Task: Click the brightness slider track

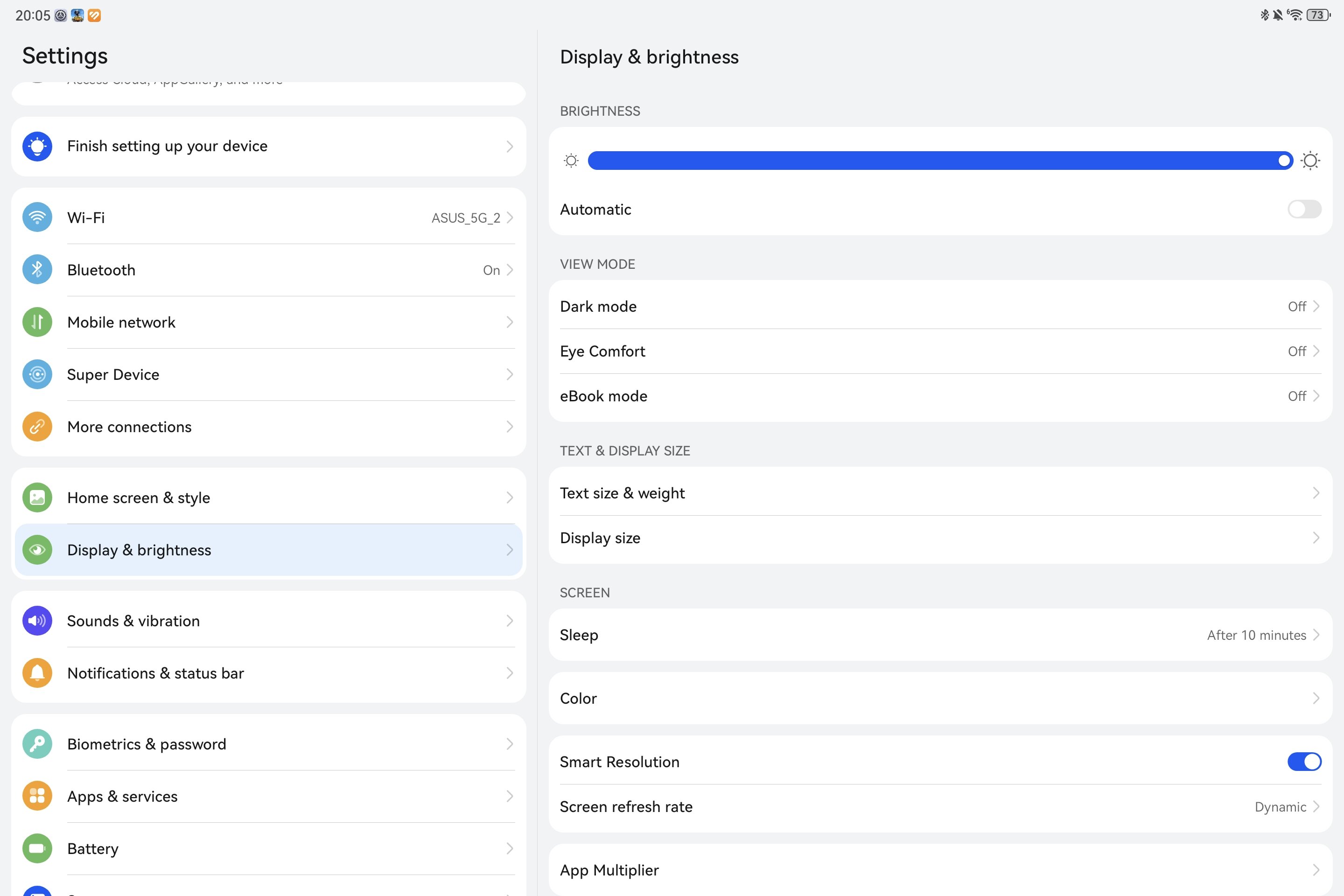Action: click(940, 161)
